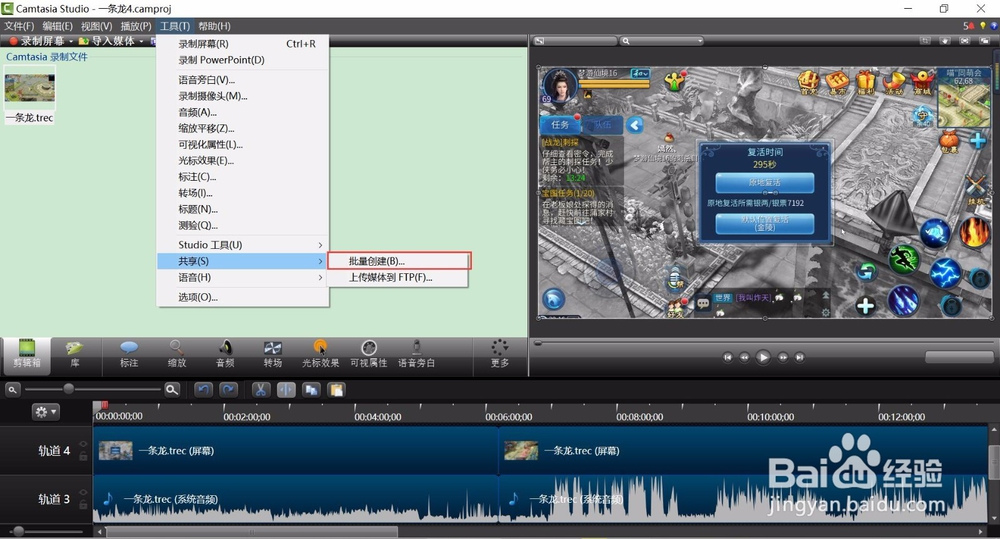This screenshot has width=1000, height=539.
Task: Click the detach preview window icon
Action: coord(984,41)
